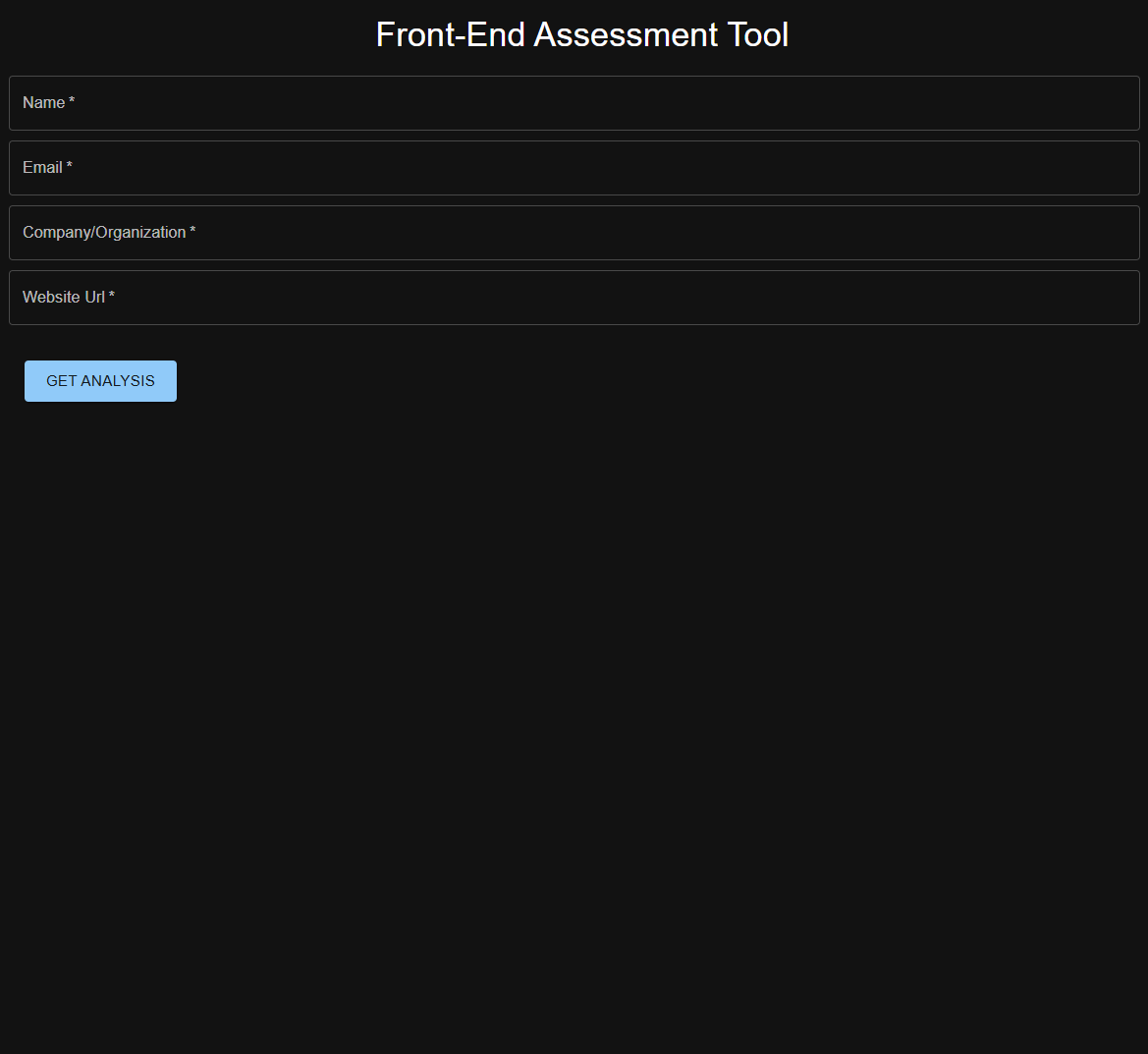Click the word "Assessment" in the page title
This screenshot has height=1054, width=1148.
point(626,34)
